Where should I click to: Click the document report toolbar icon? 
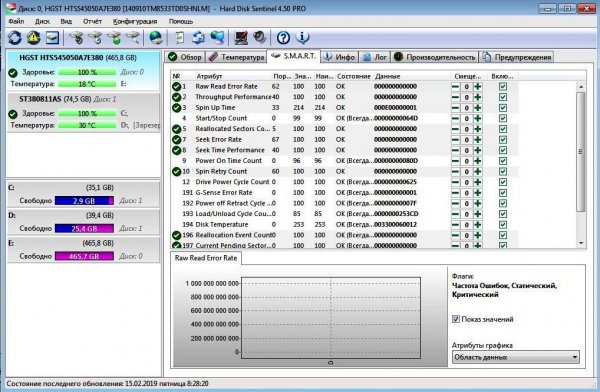point(179,38)
